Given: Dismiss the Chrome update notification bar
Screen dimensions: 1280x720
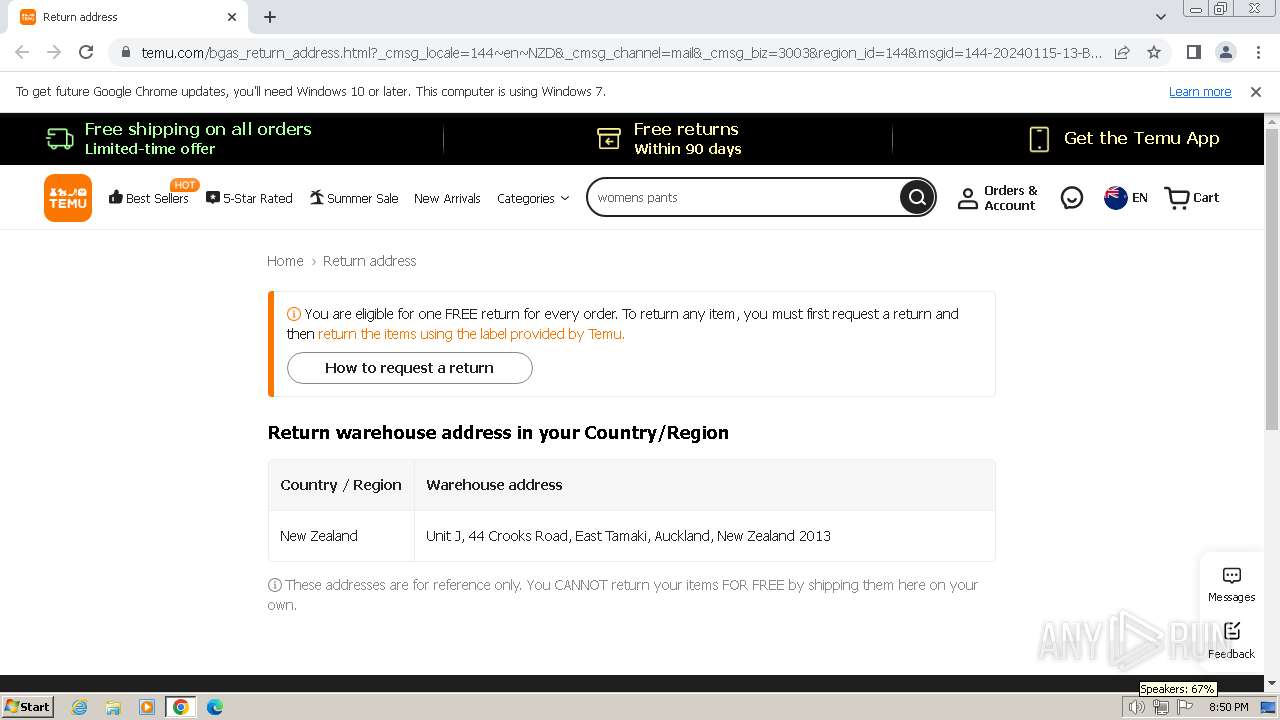Looking at the screenshot, I should pos(1256,92).
